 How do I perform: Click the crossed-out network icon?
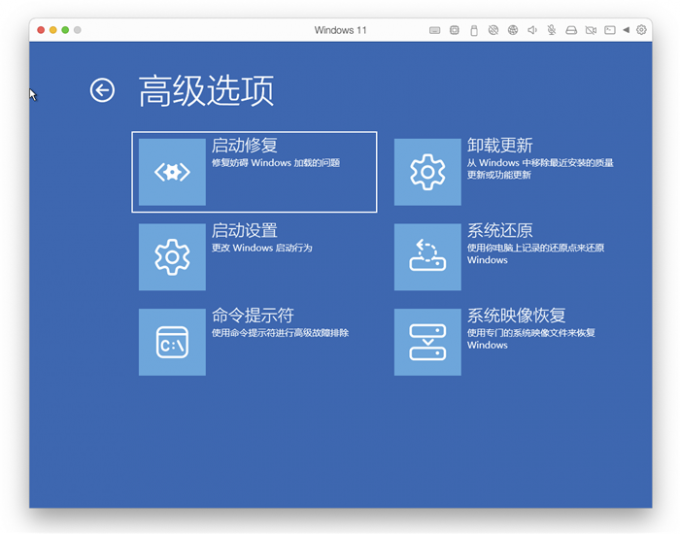[x=493, y=30]
